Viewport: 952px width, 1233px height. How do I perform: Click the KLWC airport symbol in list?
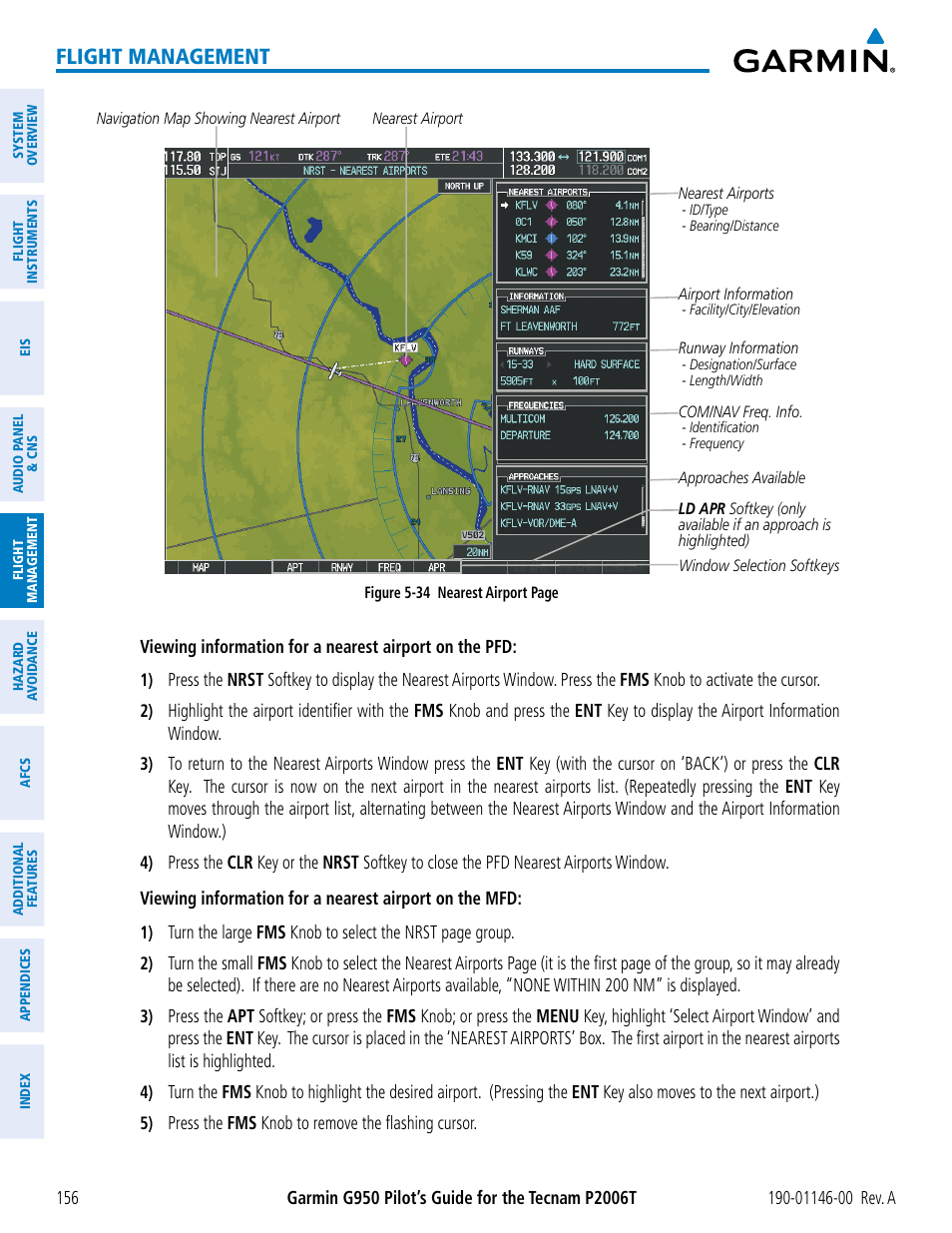click(x=551, y=272)
